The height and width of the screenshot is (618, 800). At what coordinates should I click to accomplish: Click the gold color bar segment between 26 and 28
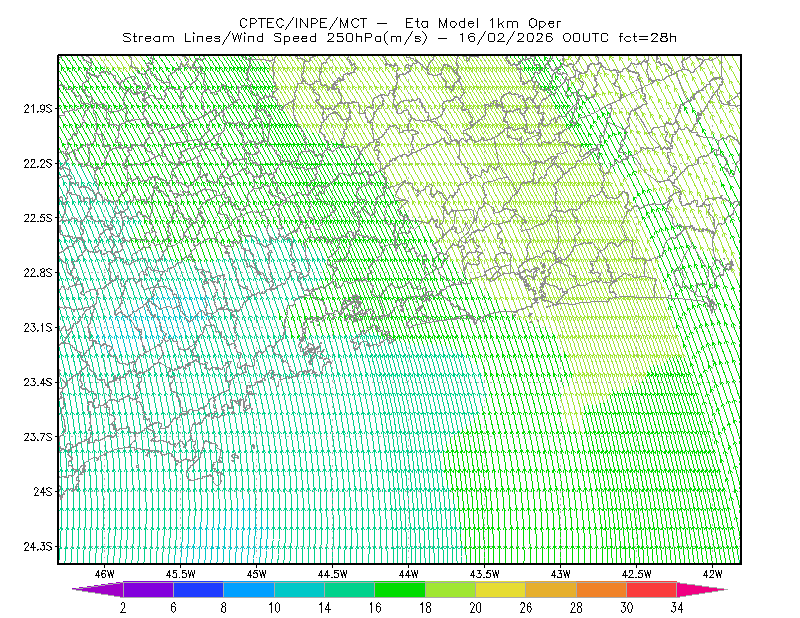pos(551,589)
